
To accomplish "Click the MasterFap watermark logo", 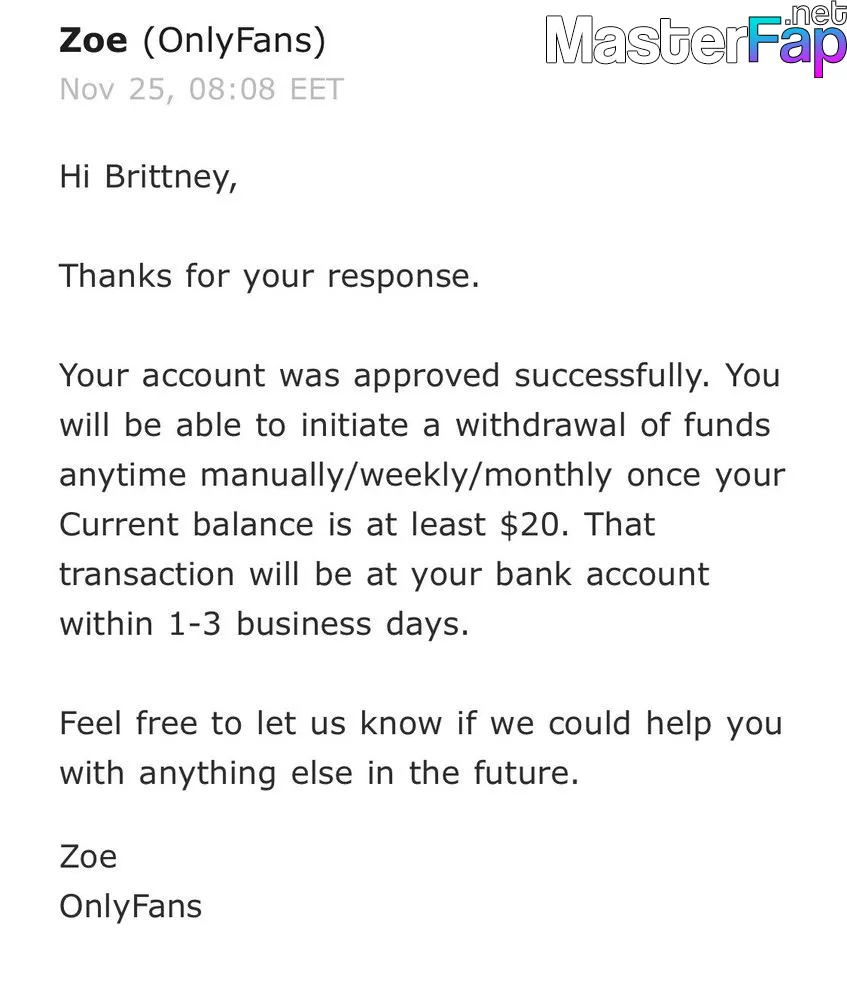I will tap(696, 42).
